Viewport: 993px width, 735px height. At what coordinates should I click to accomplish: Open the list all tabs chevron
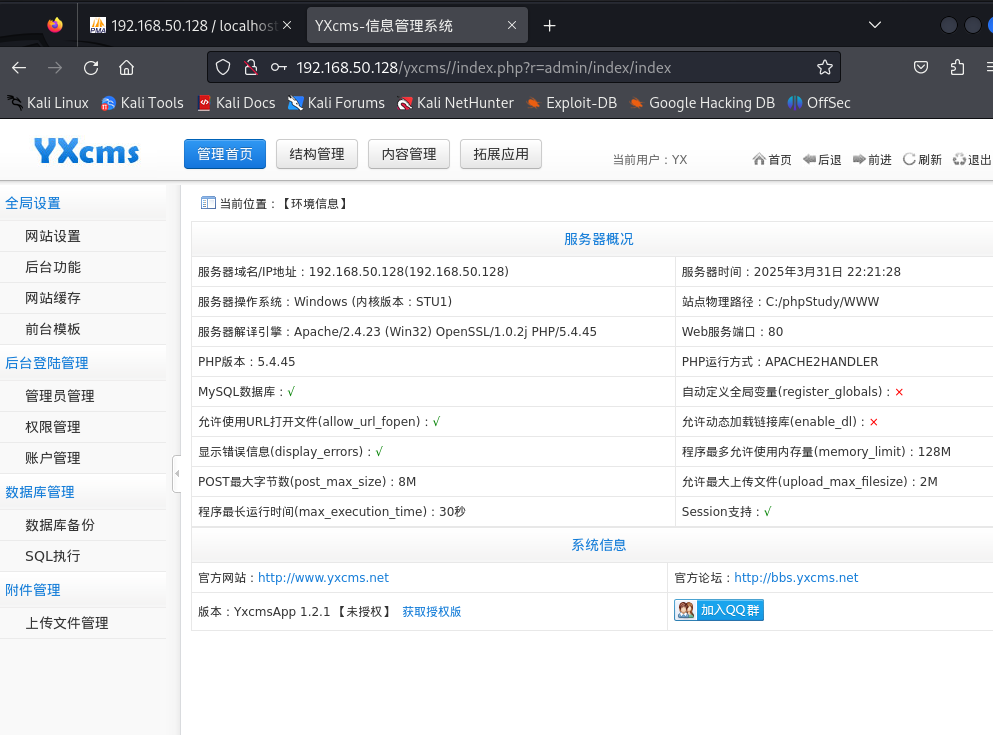click(875, 25)
